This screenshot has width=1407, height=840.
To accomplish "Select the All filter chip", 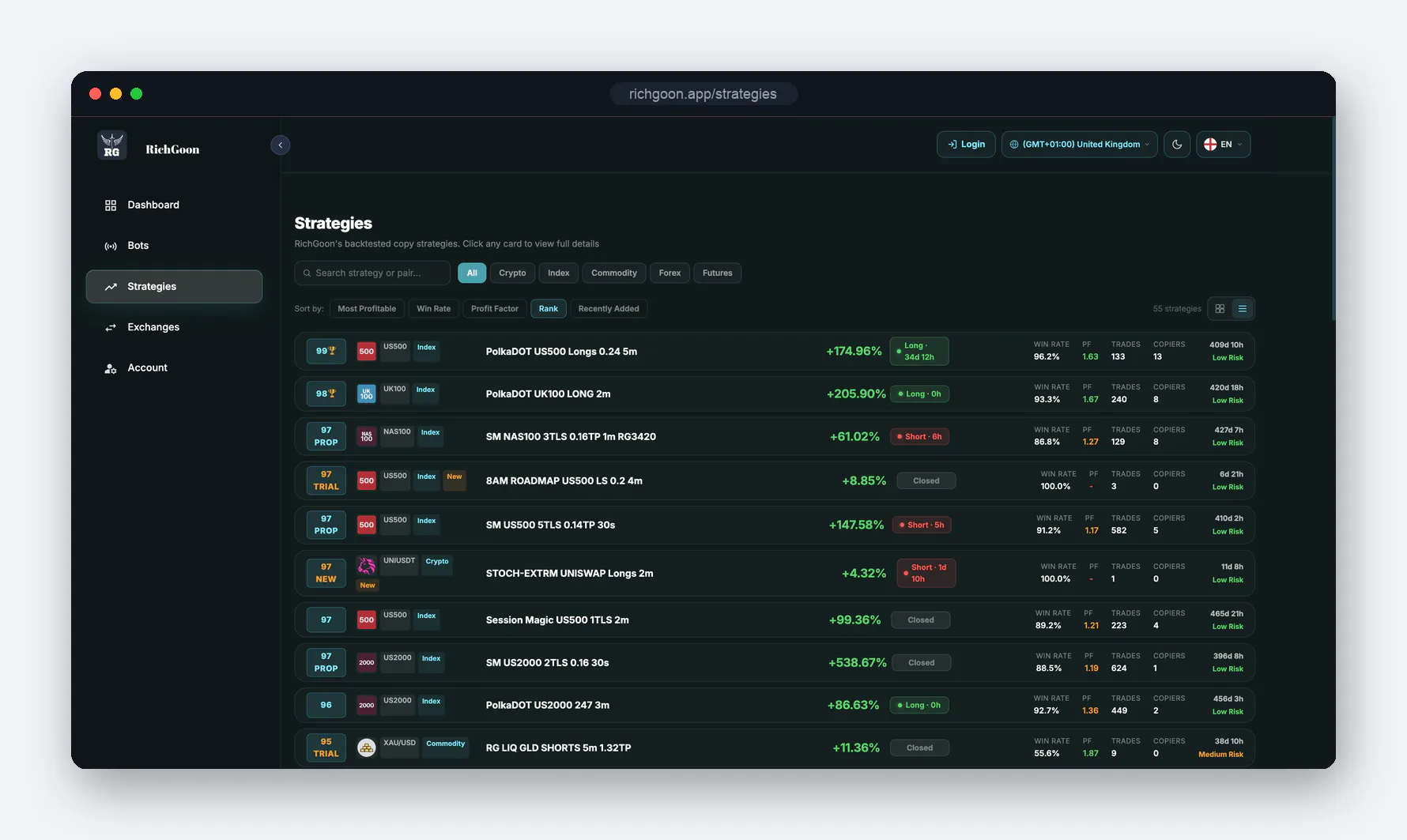I will tap(472, 273).
